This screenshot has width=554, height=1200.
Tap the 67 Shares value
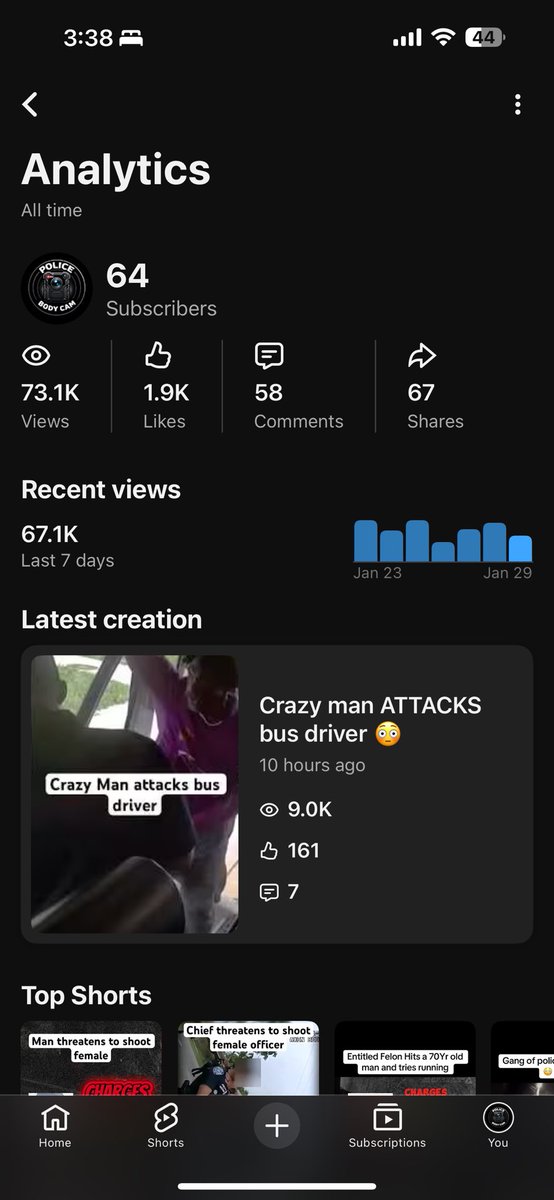[x=421, y=393]
